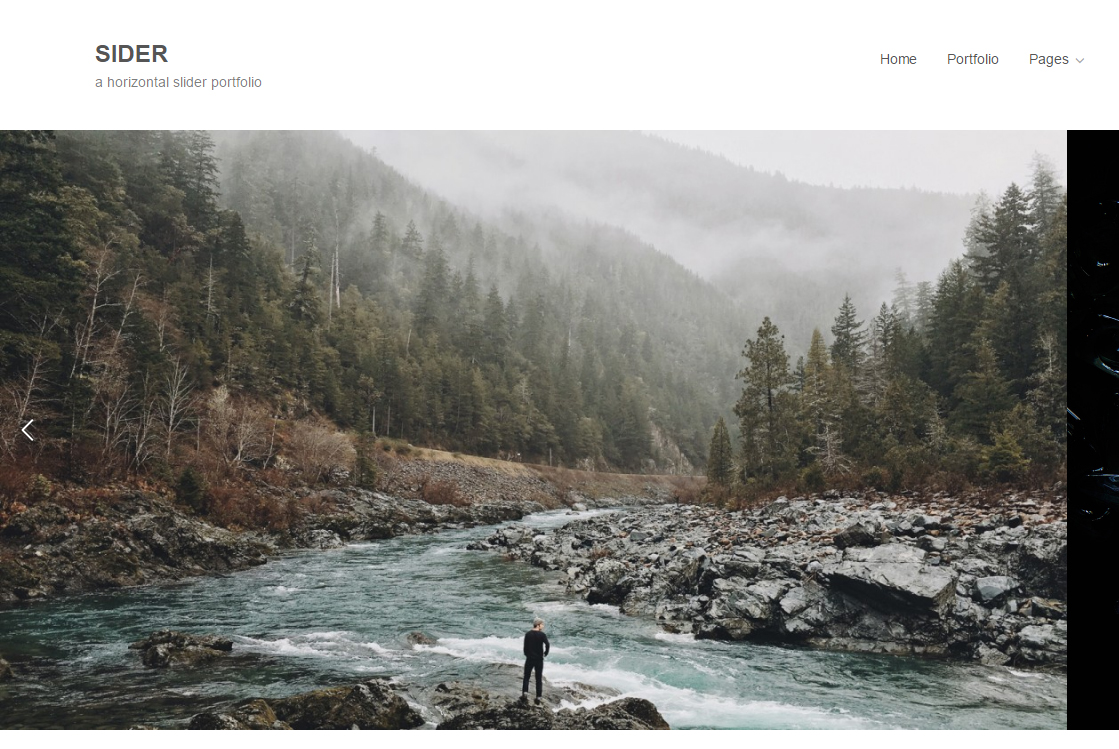
Task: Click the small rock island in the river
Action: [181, 648]
